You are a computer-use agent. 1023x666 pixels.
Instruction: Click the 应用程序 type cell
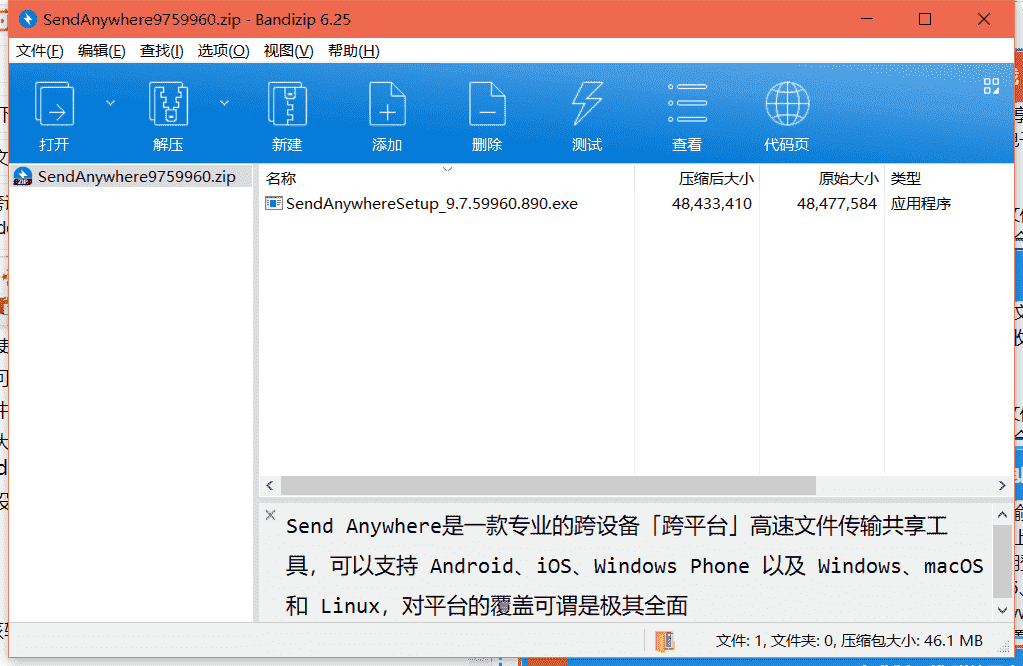[921, 204]
